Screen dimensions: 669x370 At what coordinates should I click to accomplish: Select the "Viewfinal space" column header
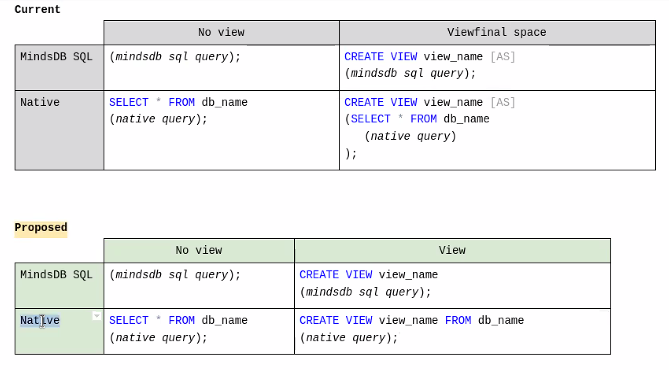[497, 32]
